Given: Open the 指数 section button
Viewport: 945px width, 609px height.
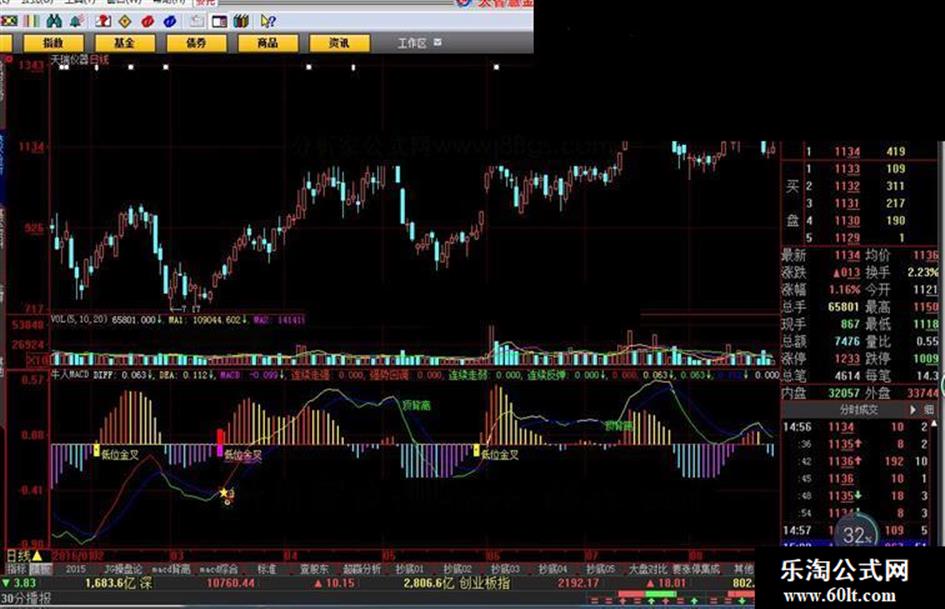Looking at the screenshot, I should [53, 43].
